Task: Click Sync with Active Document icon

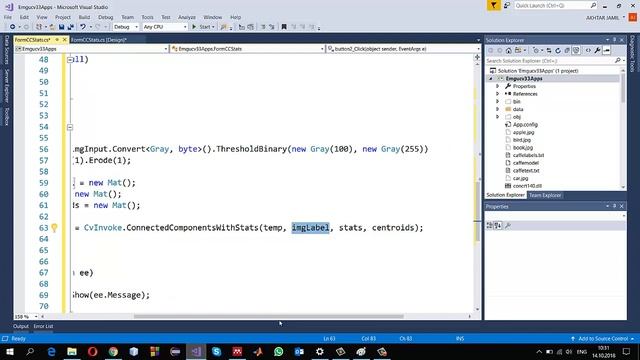Action: [x=549, y=51]
